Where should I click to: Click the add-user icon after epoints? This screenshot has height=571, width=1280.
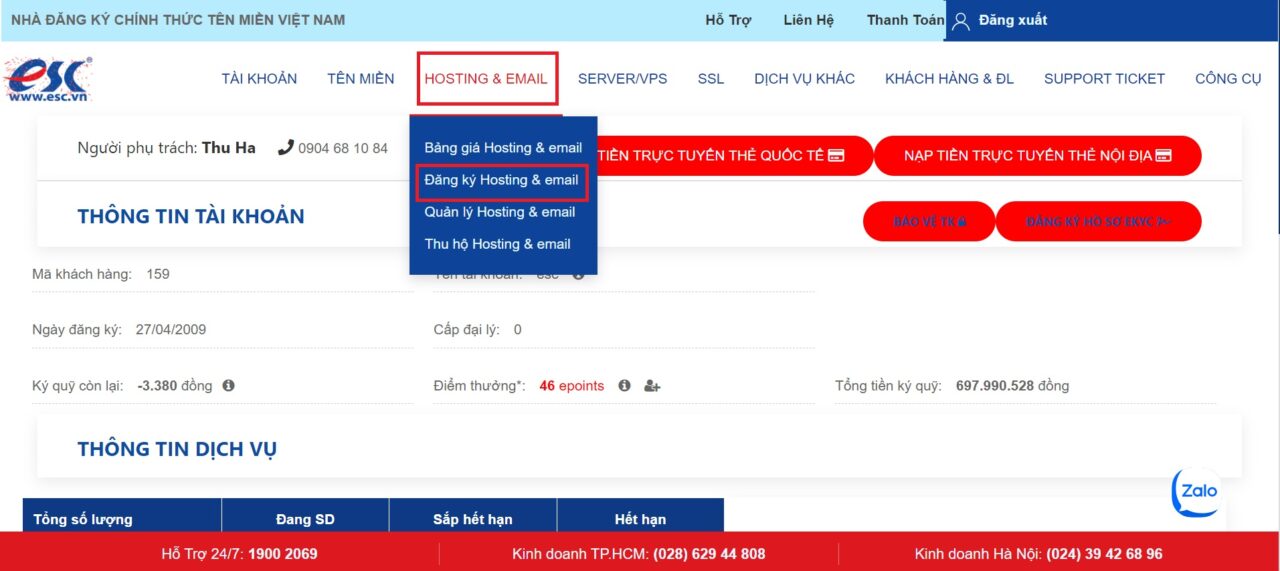(x=652, y=385)
